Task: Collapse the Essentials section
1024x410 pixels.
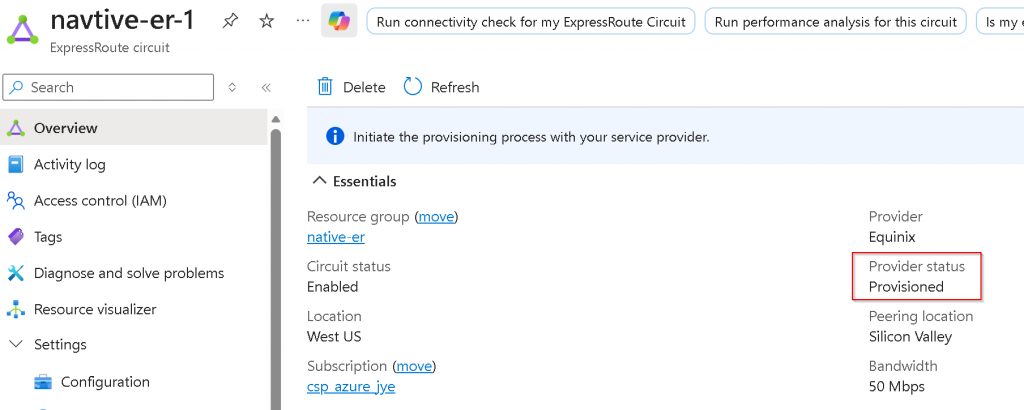Action: point(320,181)
